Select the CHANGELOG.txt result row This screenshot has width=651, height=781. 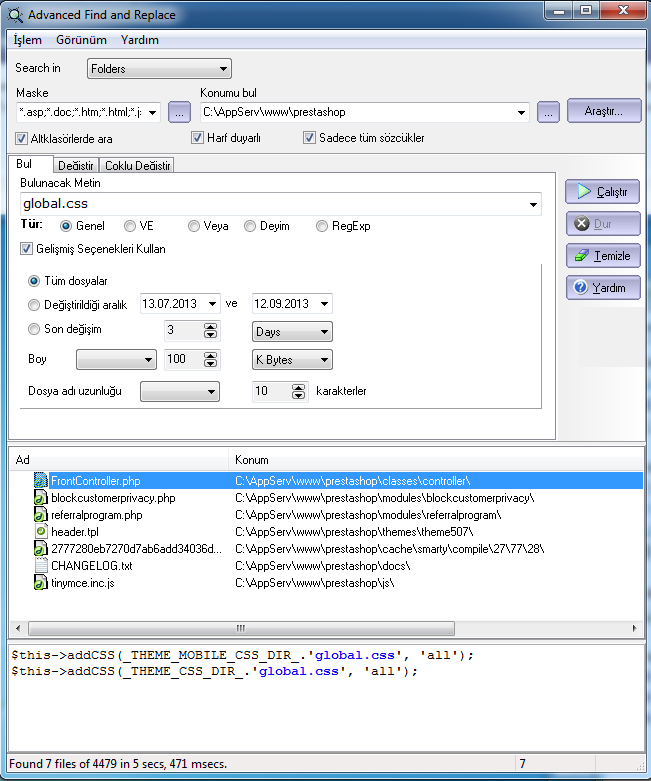point(326,565)
